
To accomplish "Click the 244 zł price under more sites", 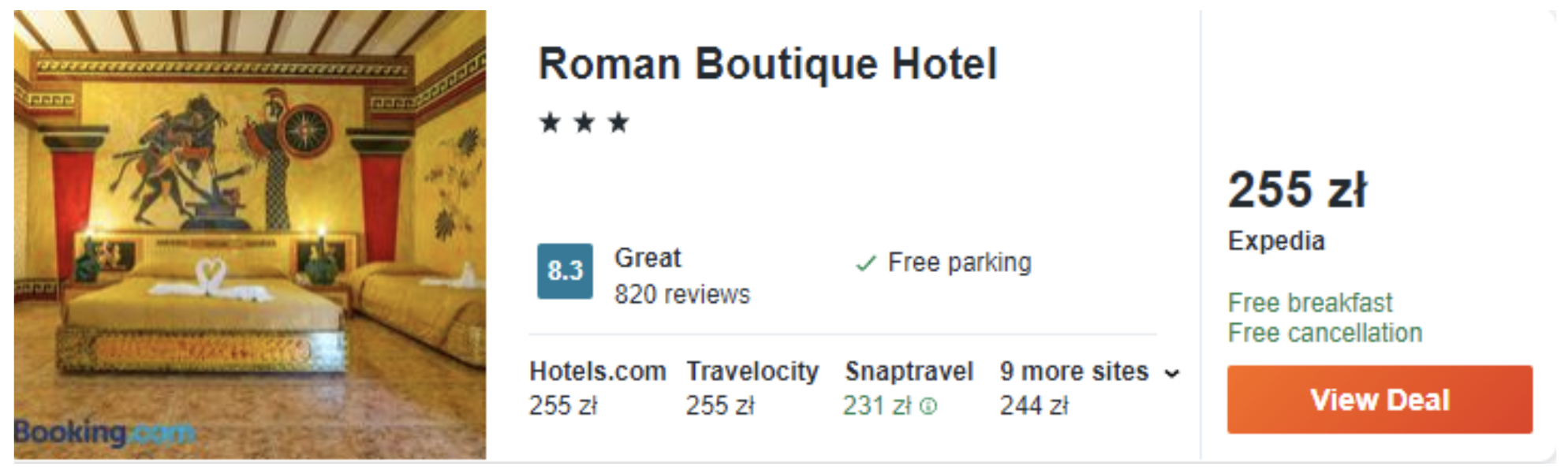I will (x=1034, y=405).
